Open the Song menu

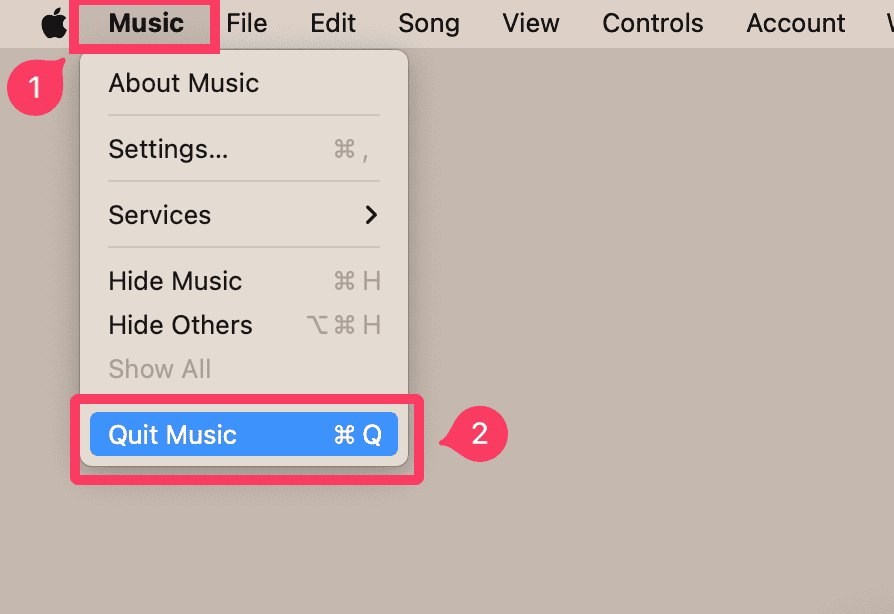pyautogui.click(x=429, y=23)
